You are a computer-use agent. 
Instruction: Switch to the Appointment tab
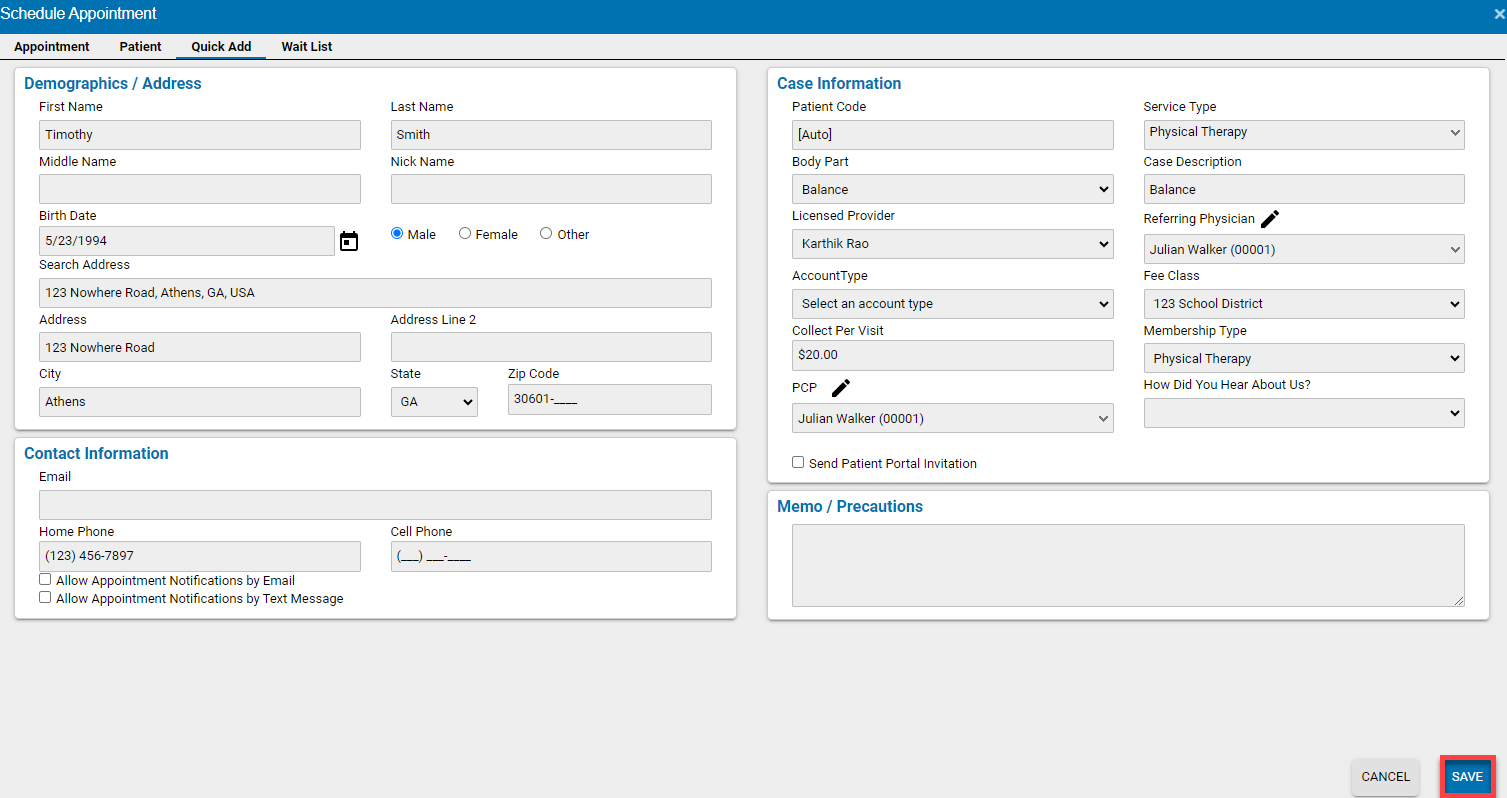[x=52, y=46]
